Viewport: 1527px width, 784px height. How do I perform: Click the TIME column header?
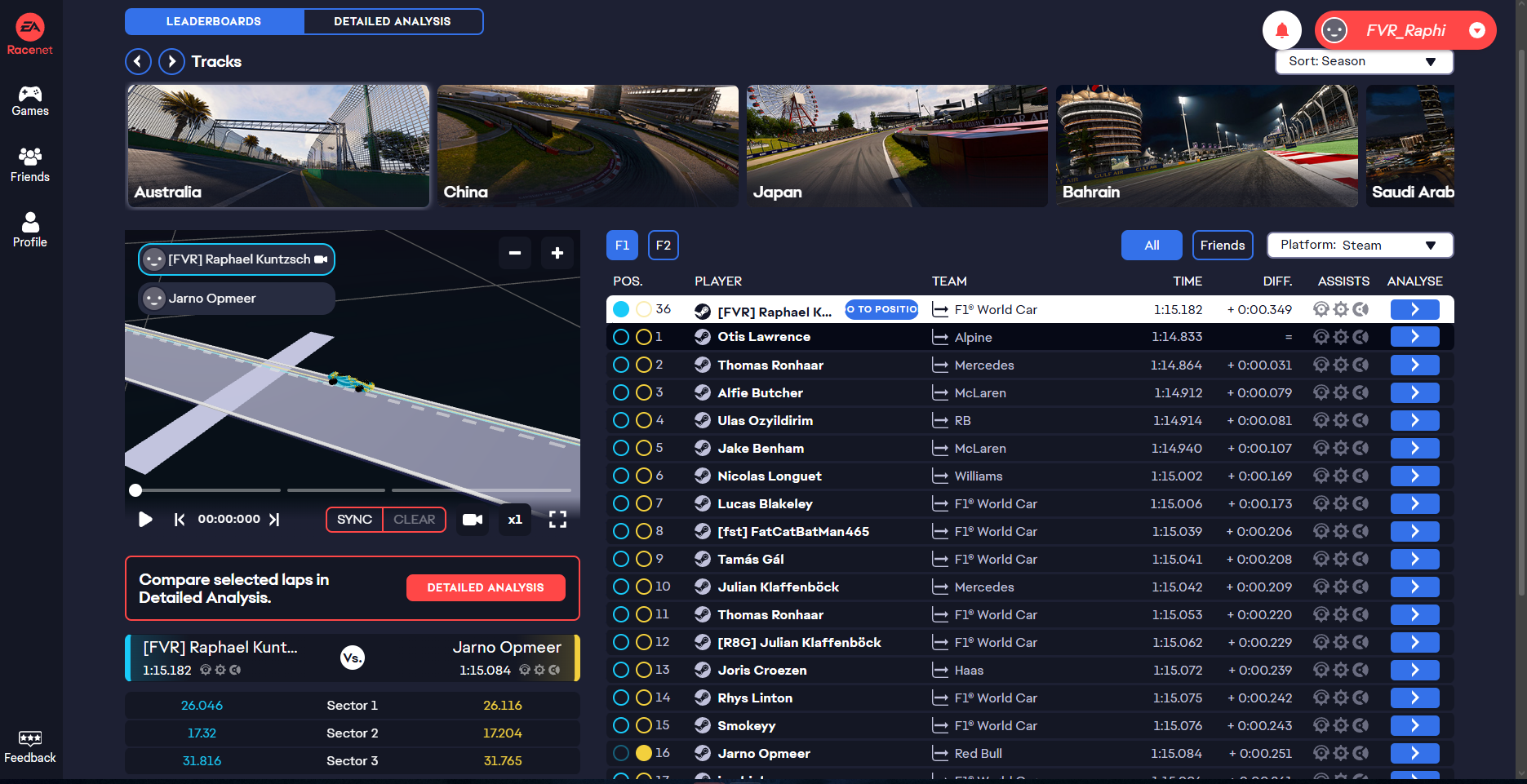1187,281
